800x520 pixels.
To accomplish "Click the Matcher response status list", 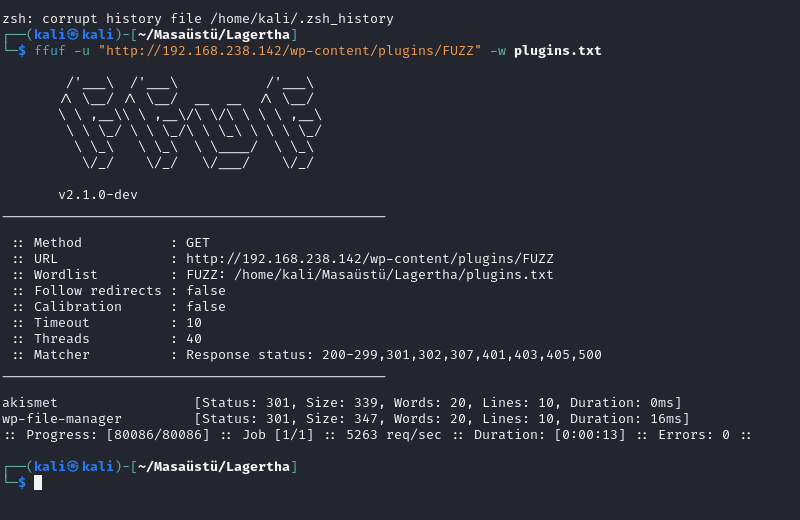I will [x=394, y=355].
